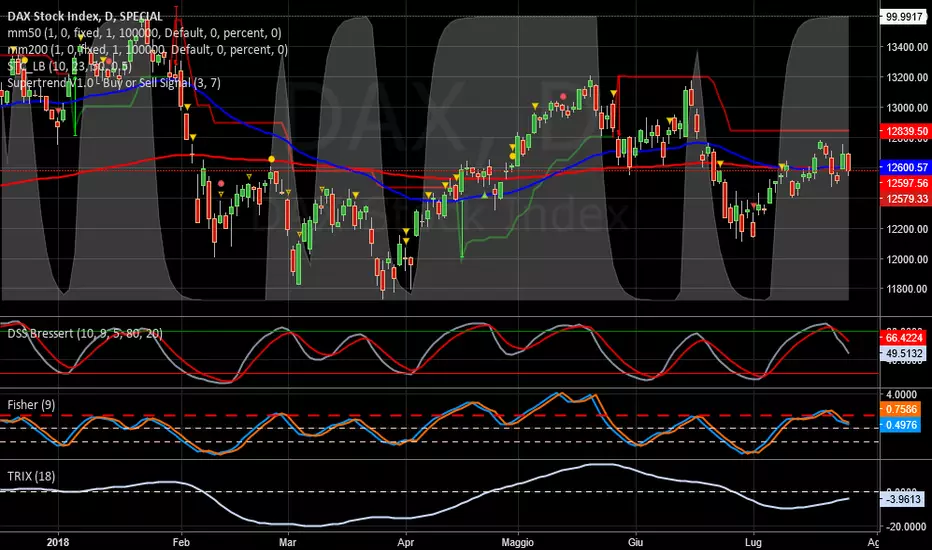Click the pink circle marker in mid-May
Image resolution: width=932 pixels, height=550 pixels.
point(563,96)
